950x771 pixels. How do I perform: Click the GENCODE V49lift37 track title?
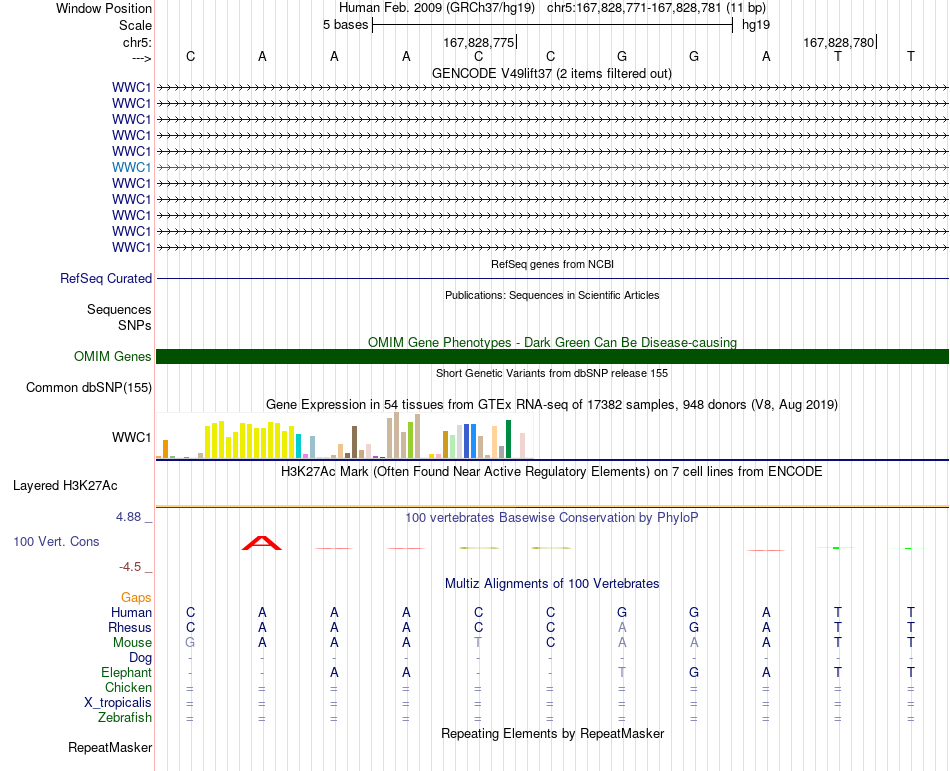[551, 74]
